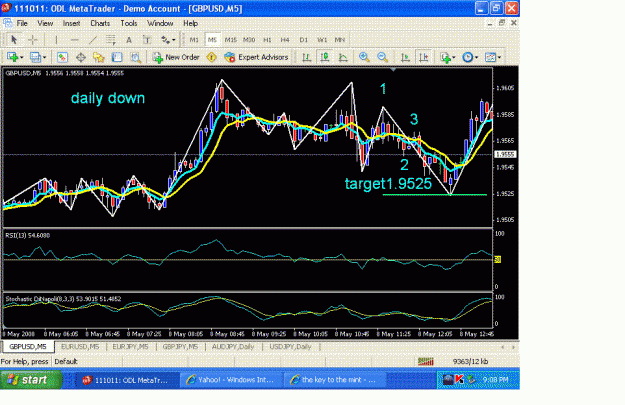
Task: Click the connection status 9363/12 kb
Action: (x=470, y=362)
